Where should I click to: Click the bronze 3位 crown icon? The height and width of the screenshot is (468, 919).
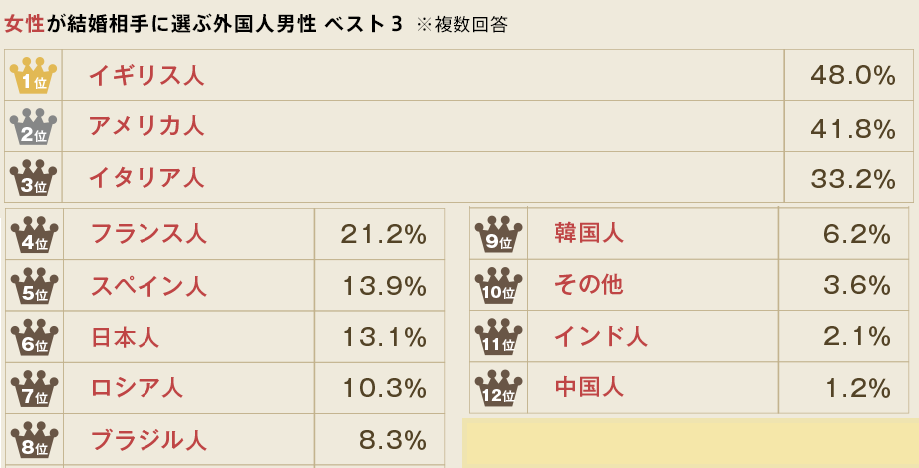point(33,178)
